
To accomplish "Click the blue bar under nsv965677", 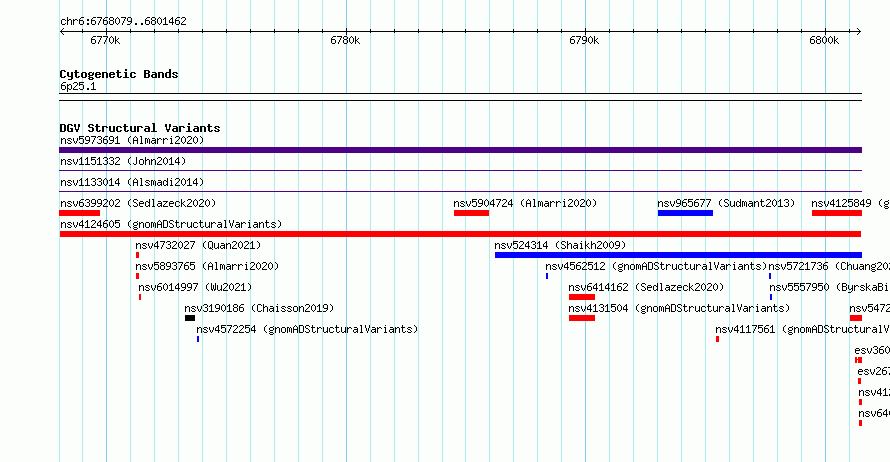I will 685,213.
